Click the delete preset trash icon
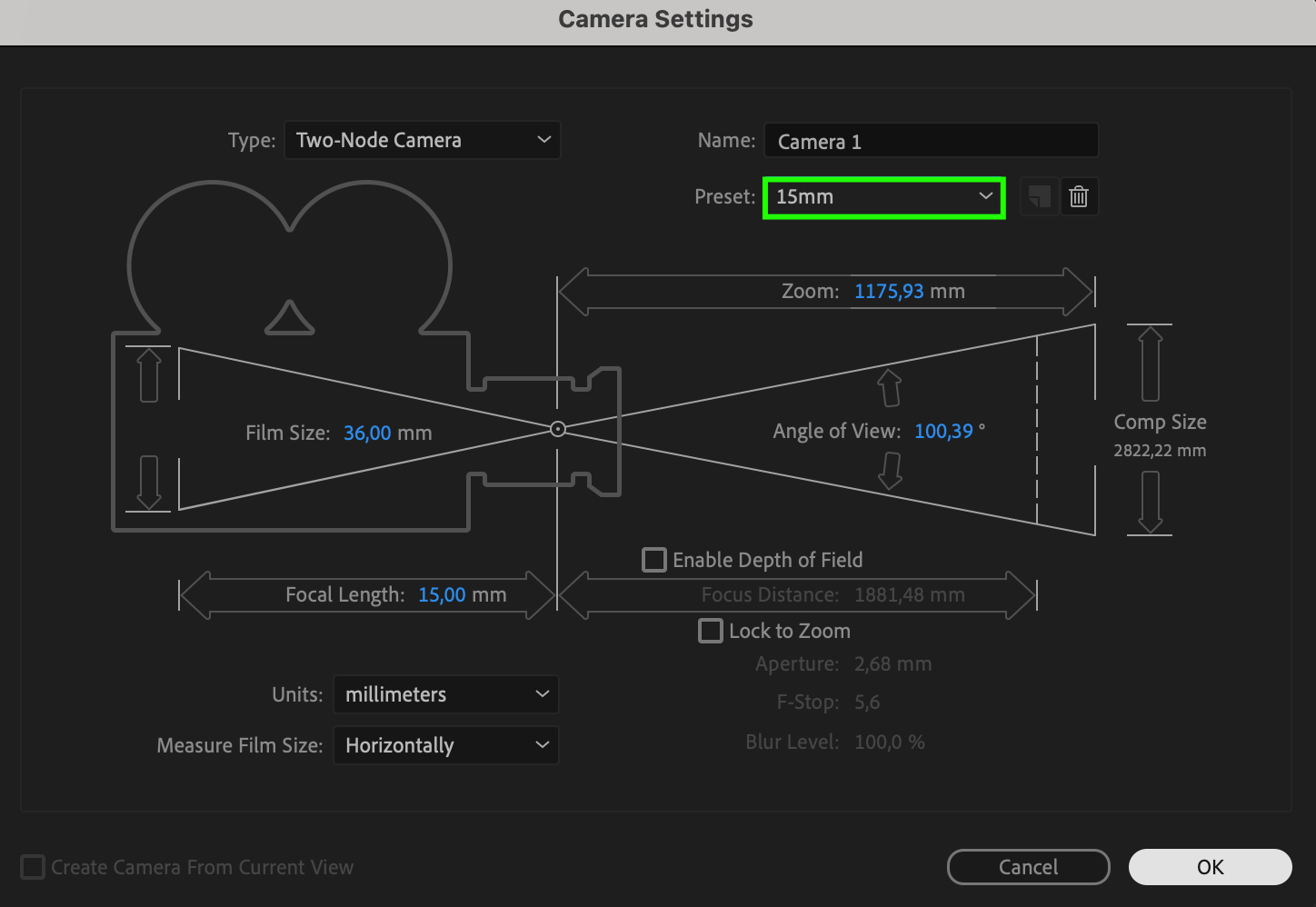This screenshot has width=1316, height=907. click(1079, 196)
